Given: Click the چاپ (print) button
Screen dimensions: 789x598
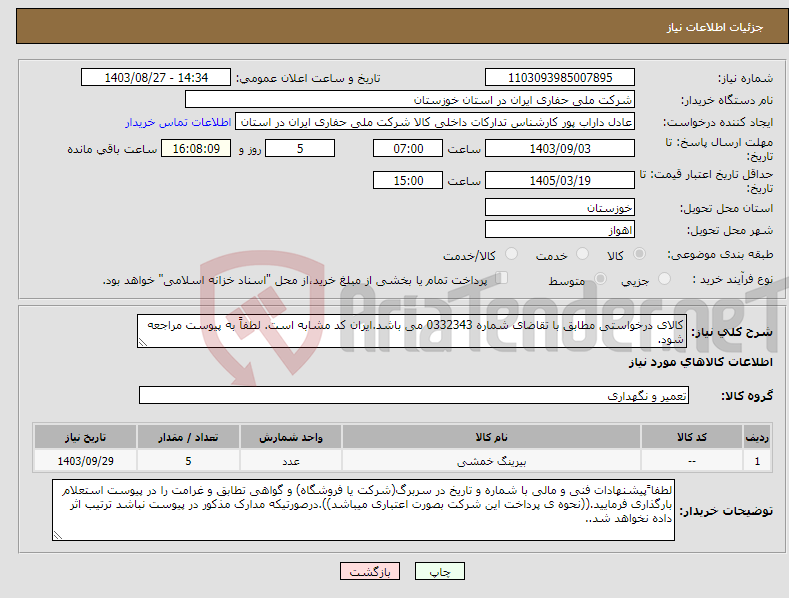Looking at the screenshot, I should [439, 571].
